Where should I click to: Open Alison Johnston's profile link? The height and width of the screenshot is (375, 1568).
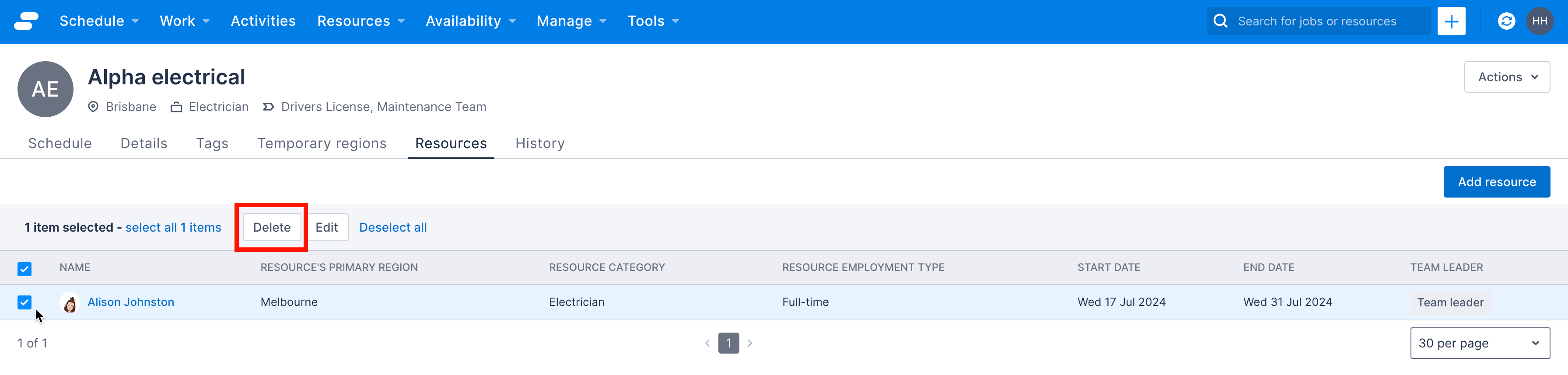pos(131,302)
